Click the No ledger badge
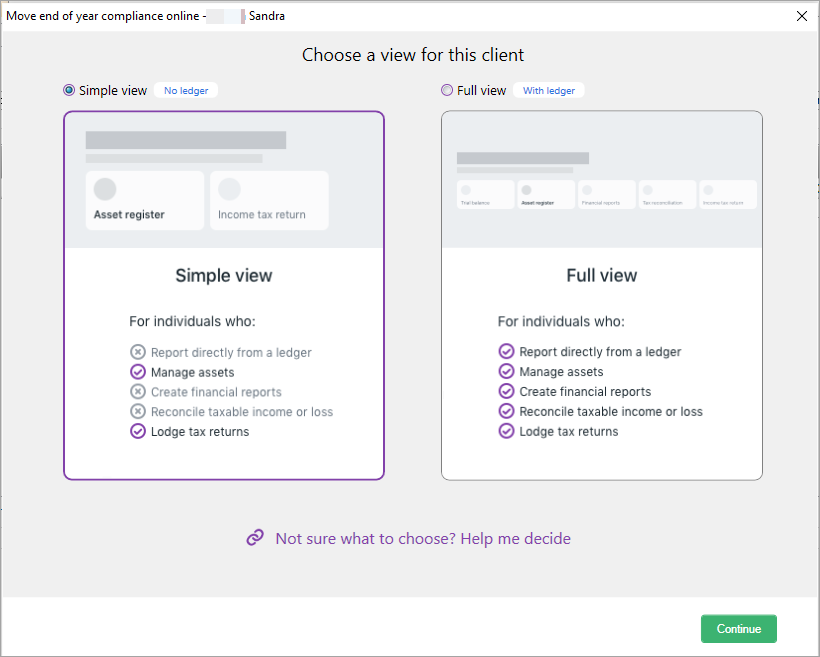Viewport: 820px width, 657px height. (186, 90)
